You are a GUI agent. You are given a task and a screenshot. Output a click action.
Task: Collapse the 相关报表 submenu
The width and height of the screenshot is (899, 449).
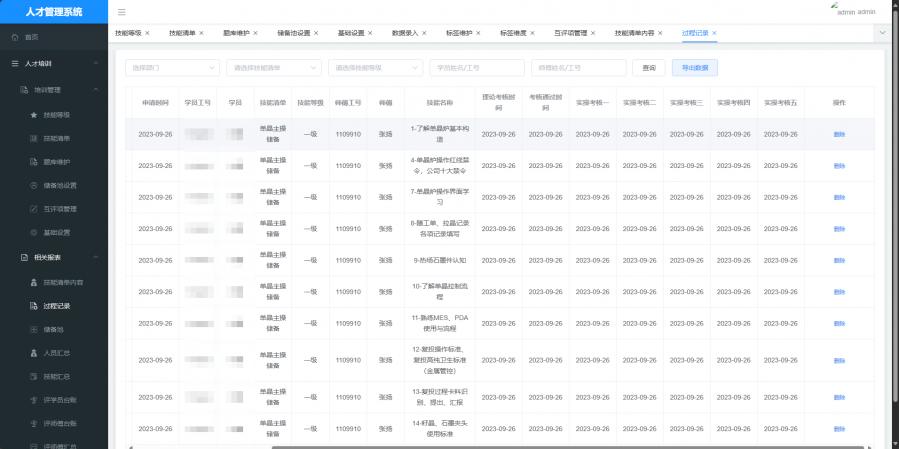96,257
